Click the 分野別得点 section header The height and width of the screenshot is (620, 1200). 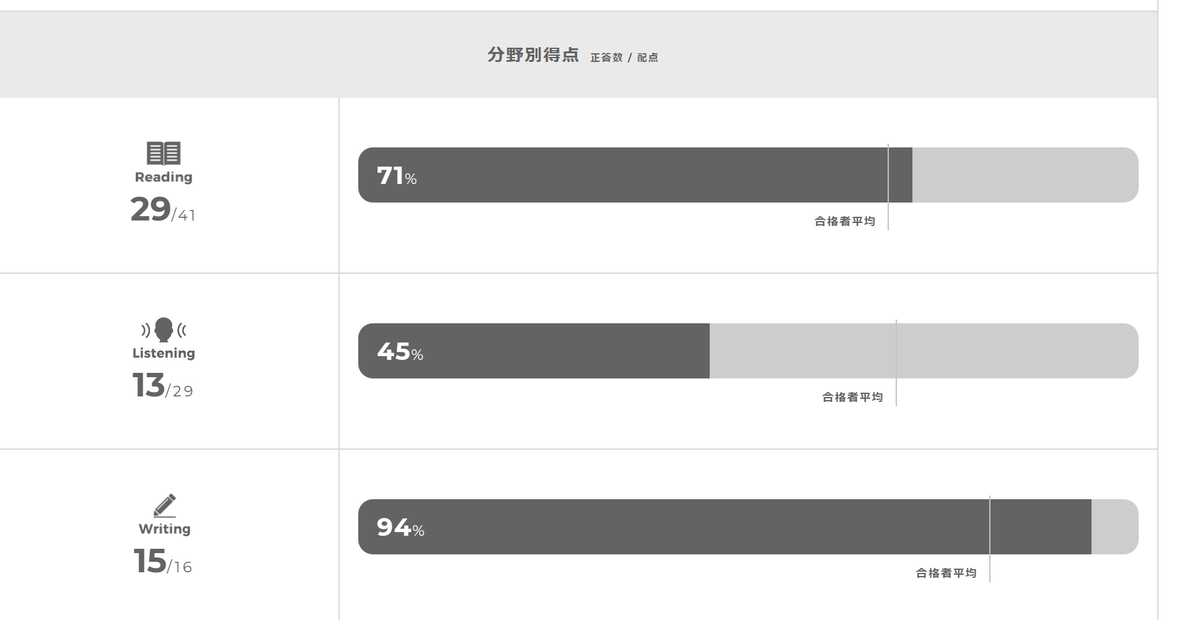tap(533, 55)
